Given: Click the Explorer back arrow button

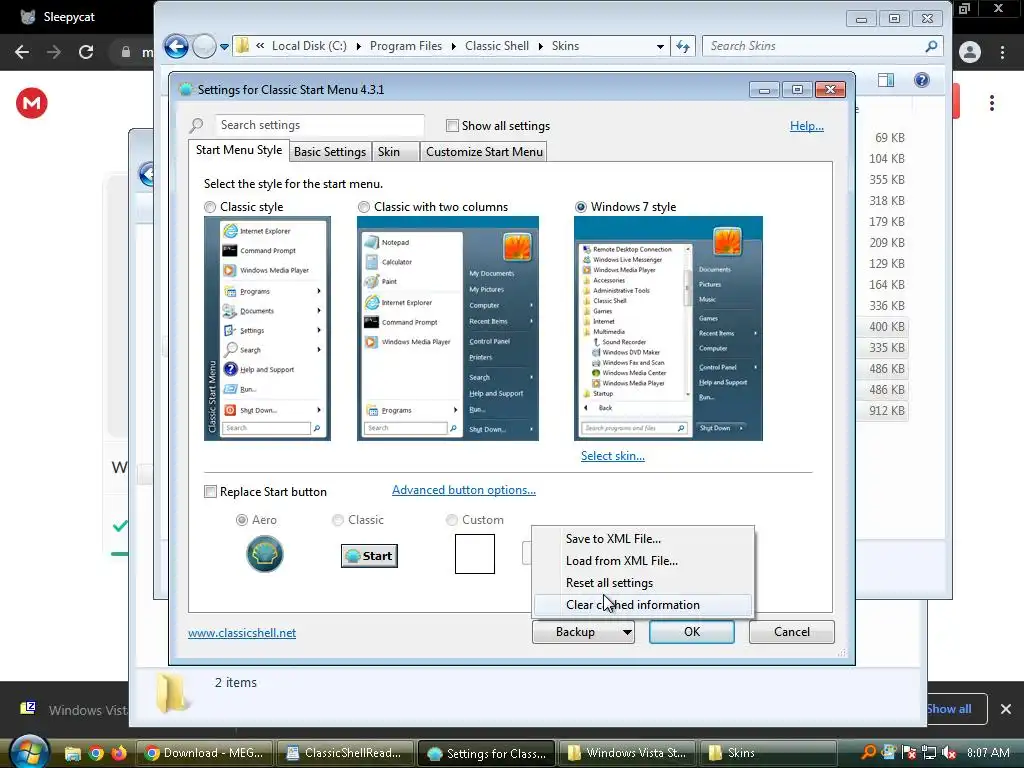Looking at the screenshot, I should [176, 46].
